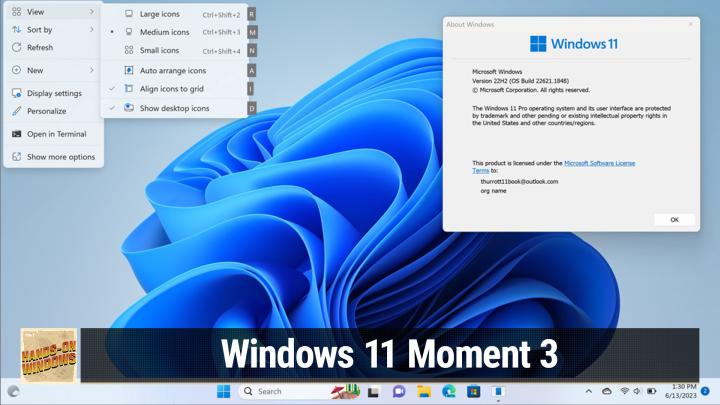Image resolution: width=720 pixels, height=405 pixels.
Task: Open the Wi-Fi network tray icon
Action: (x=624, y=392)
